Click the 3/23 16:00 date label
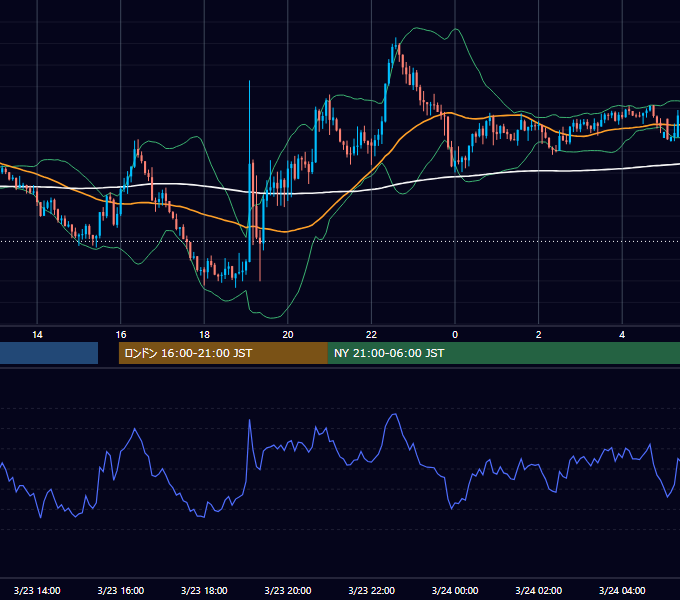680x600 pixels. coord(121,590)
